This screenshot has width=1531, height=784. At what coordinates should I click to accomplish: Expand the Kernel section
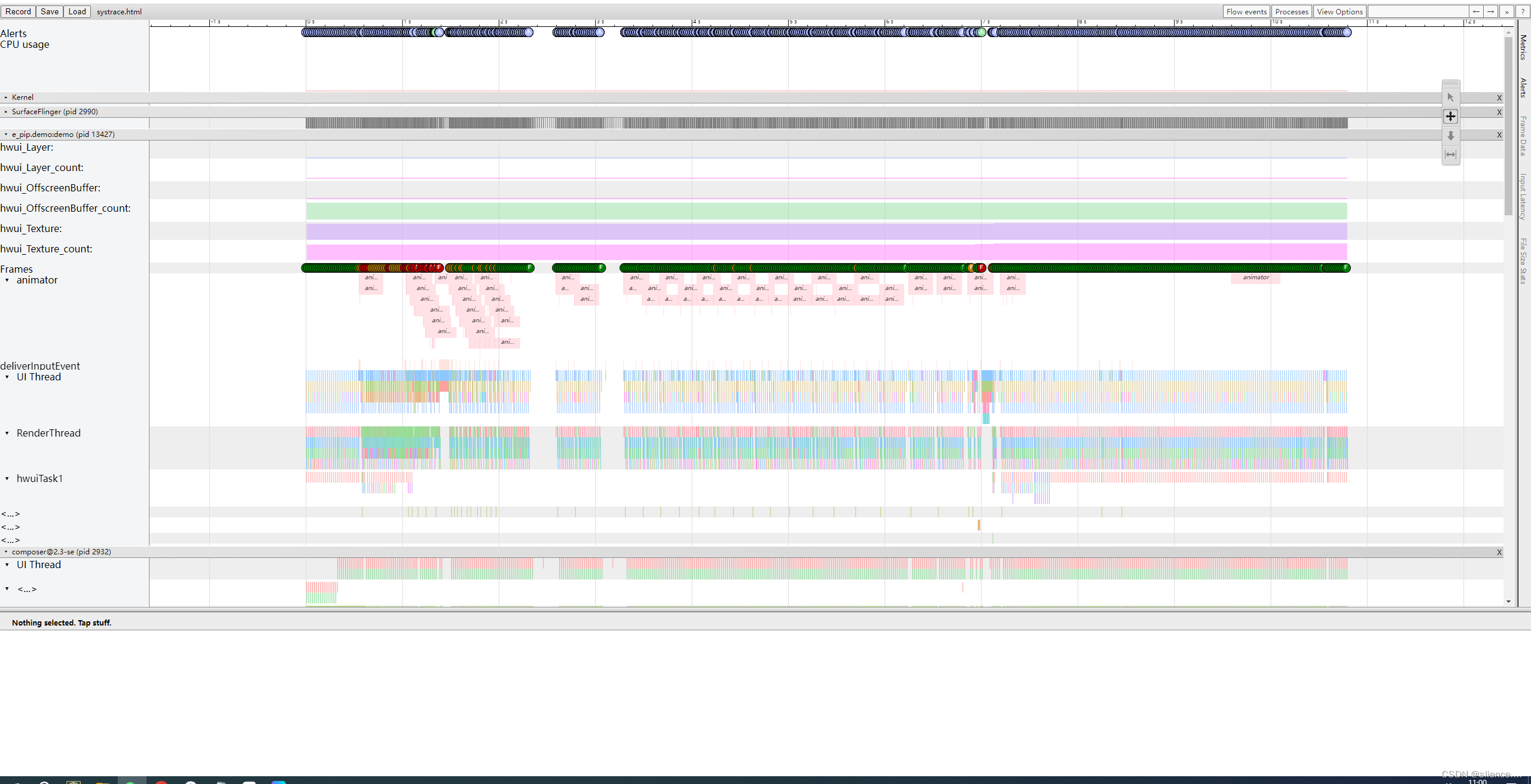pyautogui.click(x=6, y=97)
